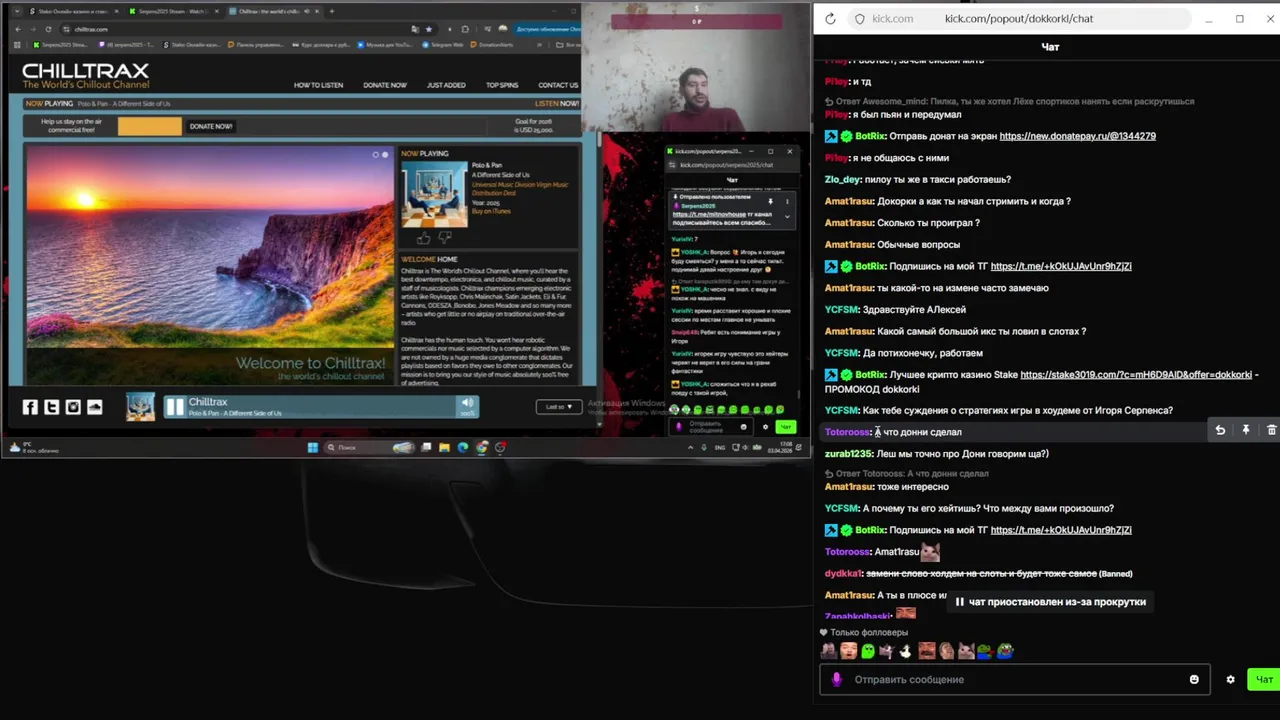The height and width of the screenshot is (720, 1280).
Task: Mute the Chilltrax player volume icon
Action: (x=466, y=402)
